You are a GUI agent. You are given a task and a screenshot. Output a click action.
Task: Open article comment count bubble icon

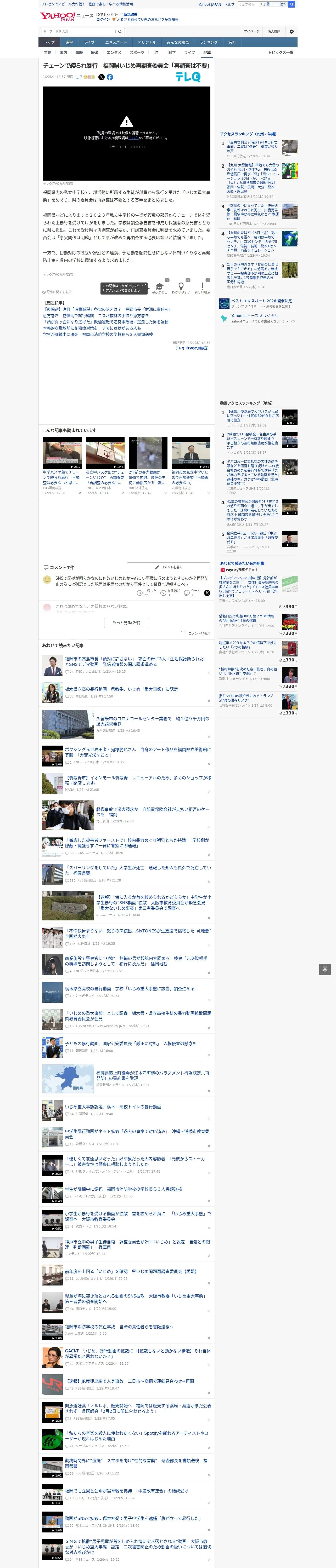tap(78, 77)
